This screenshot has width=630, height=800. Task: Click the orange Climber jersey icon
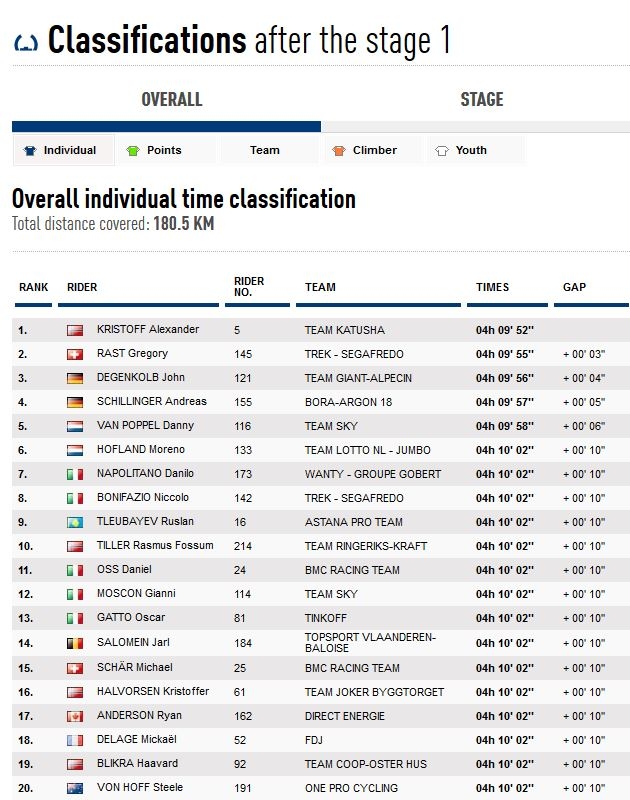338,151
